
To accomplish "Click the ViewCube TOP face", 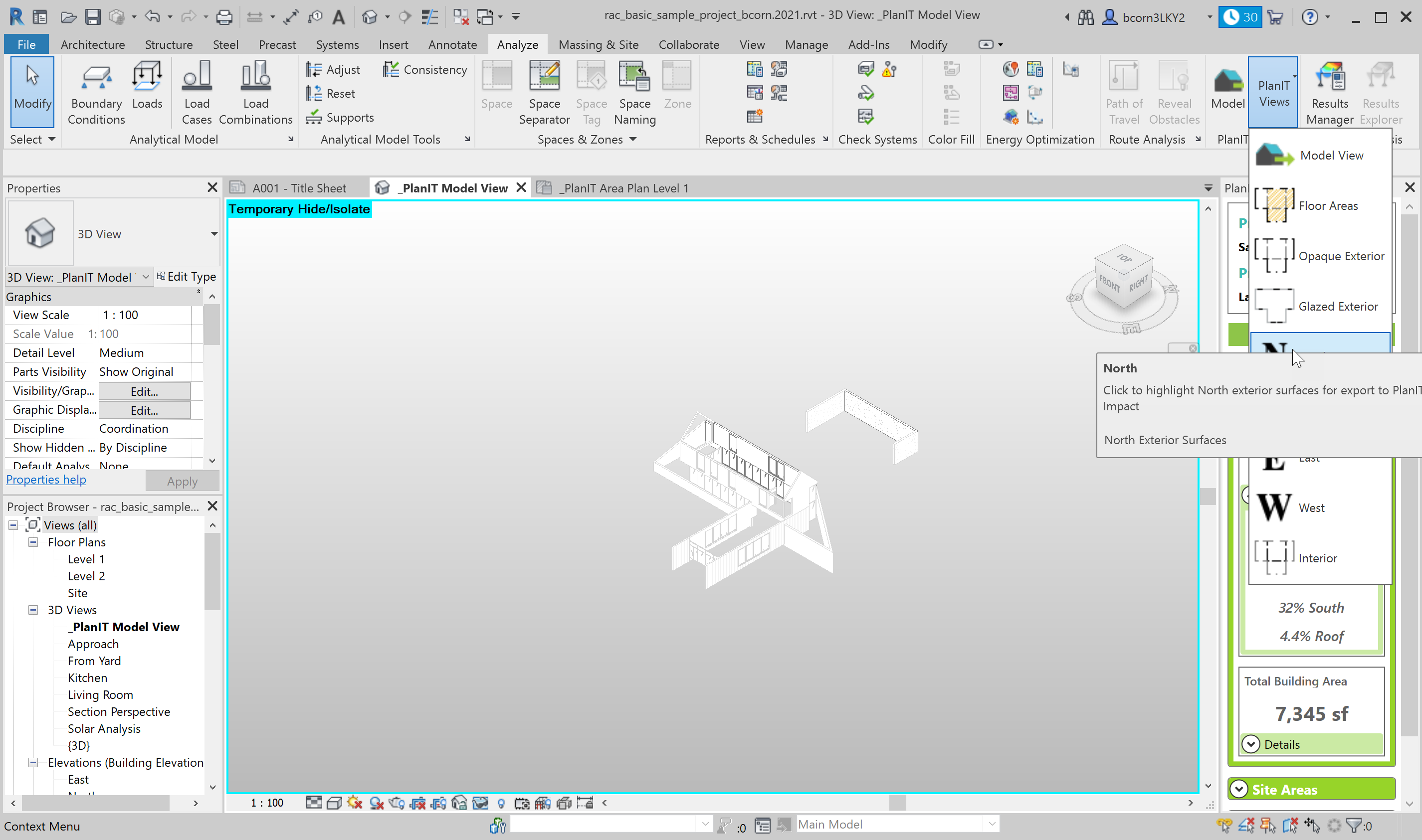I will point(1124,258).
